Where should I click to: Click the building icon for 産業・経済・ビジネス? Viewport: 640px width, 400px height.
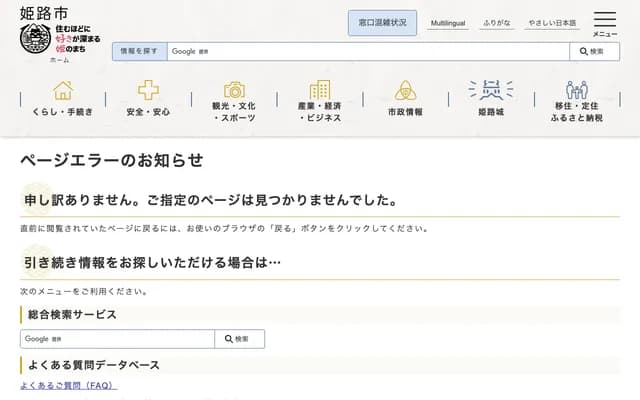(319, 90)
